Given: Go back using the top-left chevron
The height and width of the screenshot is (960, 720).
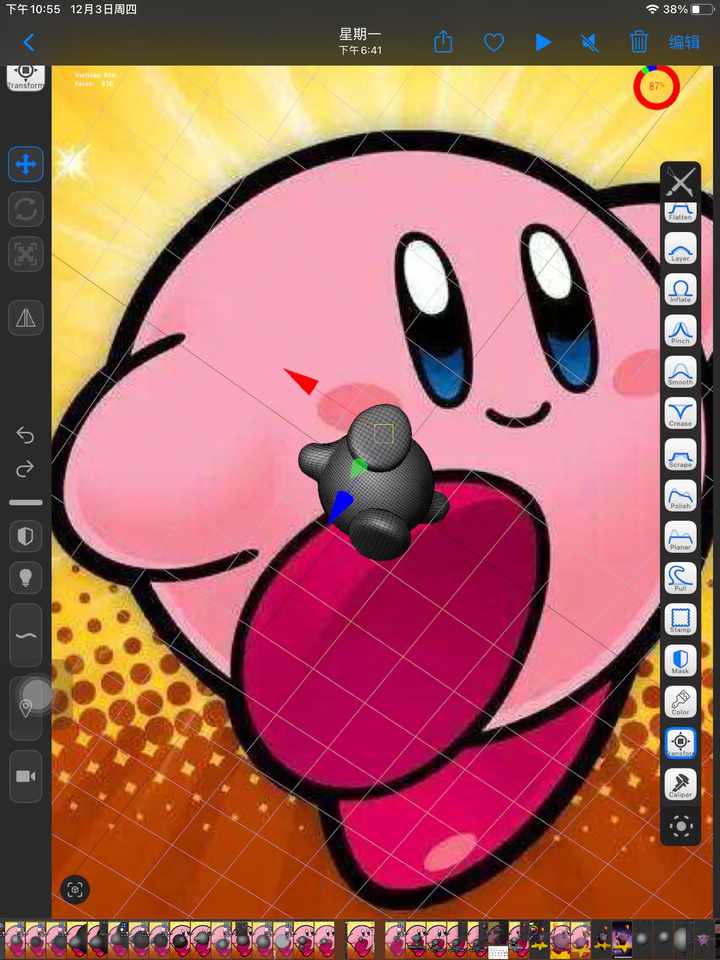Looking at the screenshot, I should click(x=29, y=42).
